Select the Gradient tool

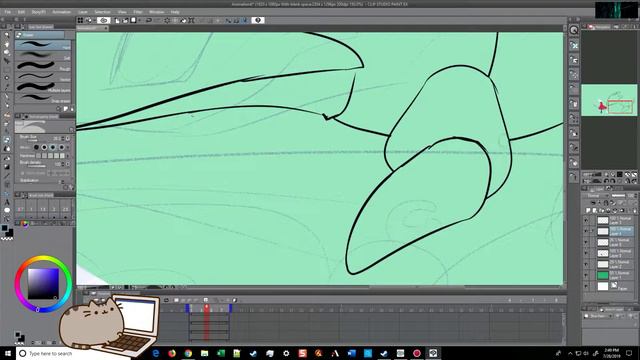(7, 167)
